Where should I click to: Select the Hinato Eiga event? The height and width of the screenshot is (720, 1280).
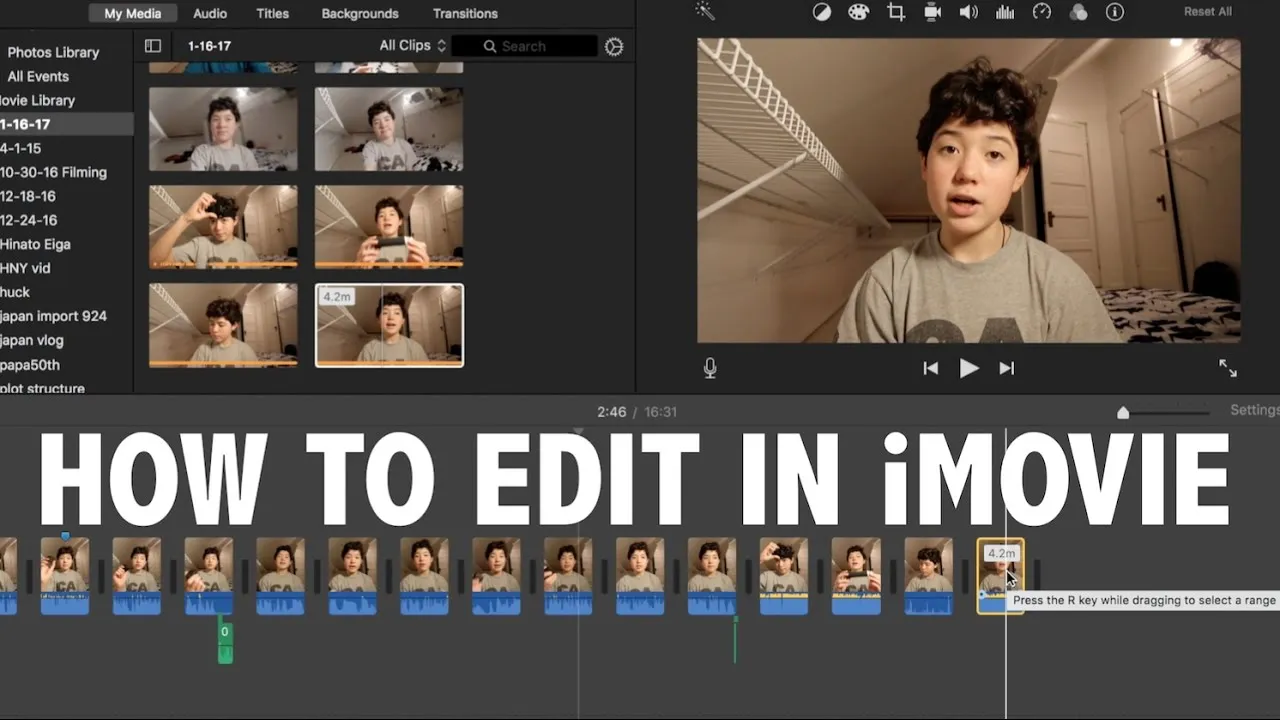[35, 244]
